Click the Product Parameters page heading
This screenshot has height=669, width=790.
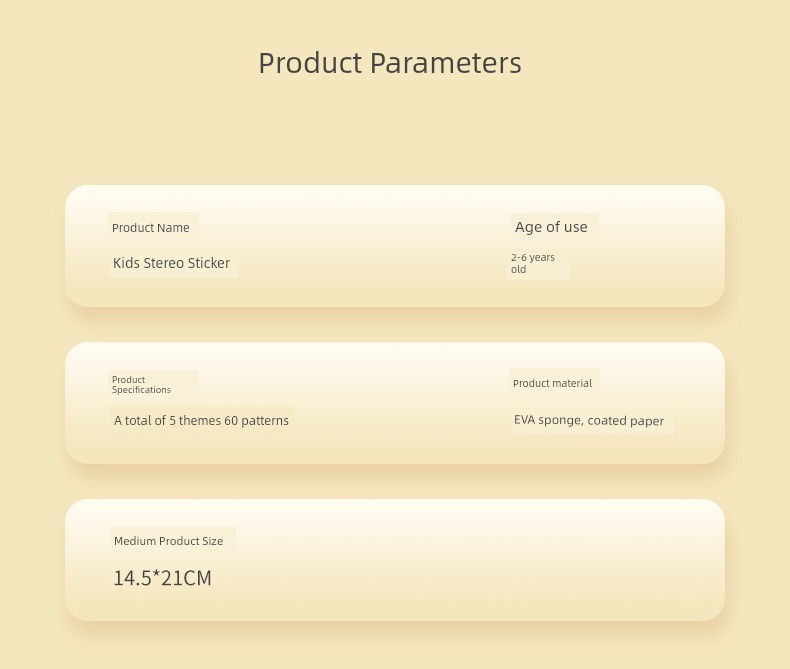tap(390, 63)
